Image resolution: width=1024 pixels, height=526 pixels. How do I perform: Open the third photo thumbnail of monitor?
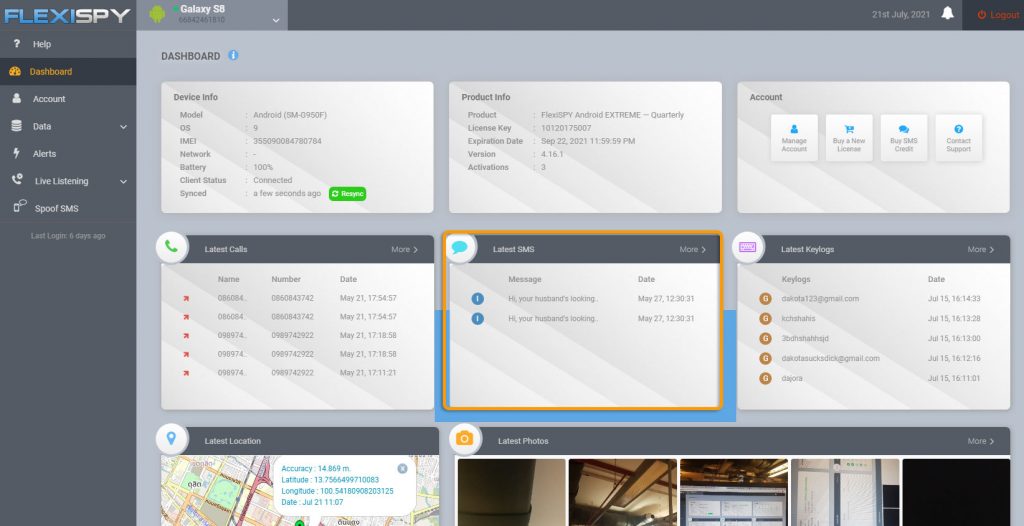(x=734, y=492)
